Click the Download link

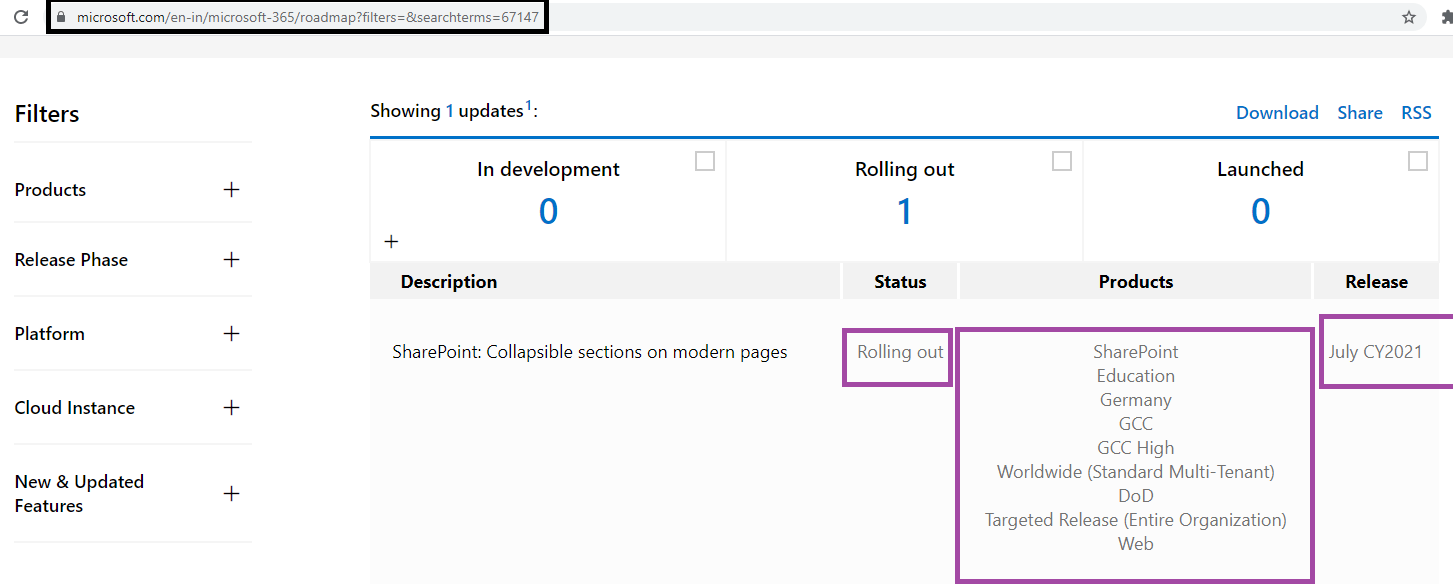(1277, 113)
